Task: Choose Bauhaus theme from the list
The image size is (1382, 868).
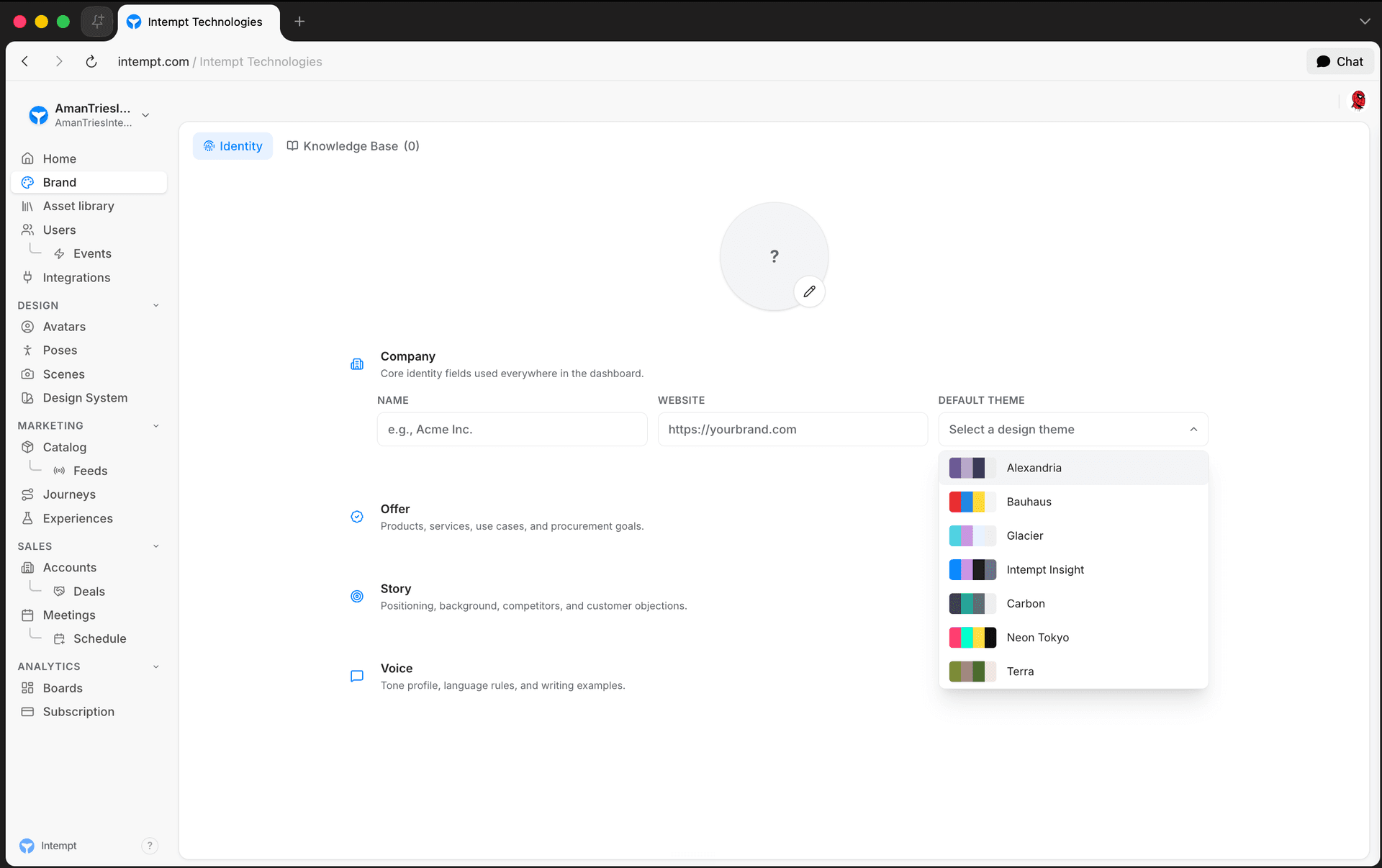Action: pos(1073,502)
